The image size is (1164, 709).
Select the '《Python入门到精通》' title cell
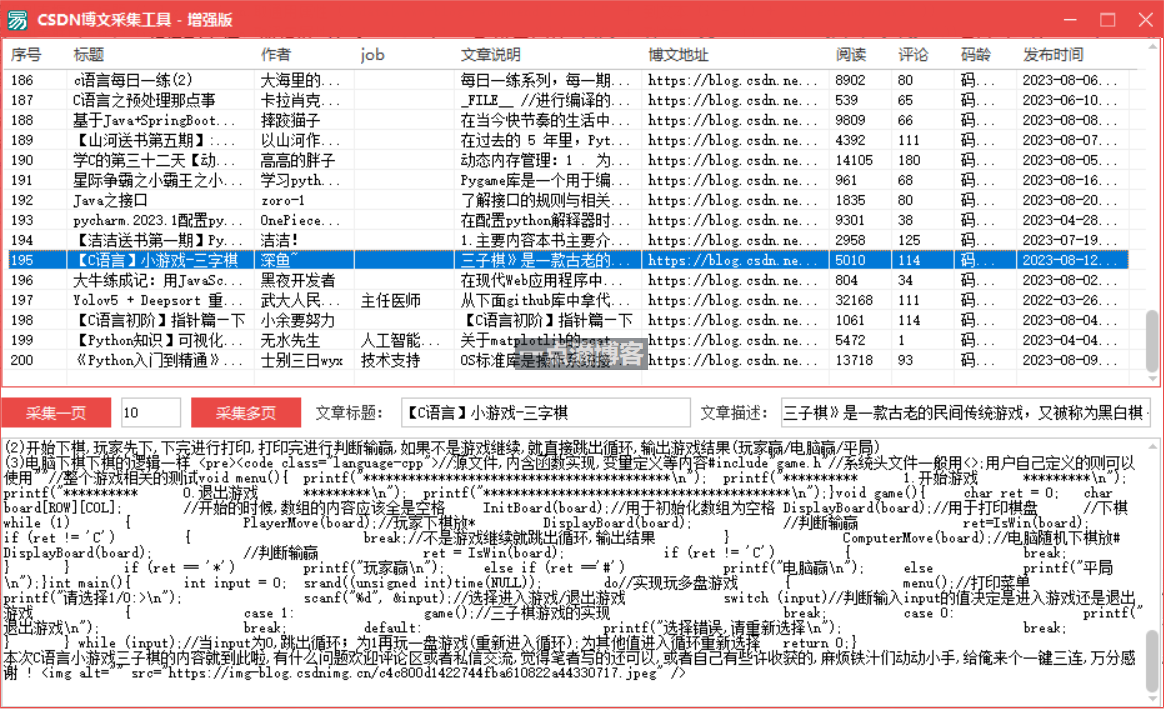[x=157, y=361]
